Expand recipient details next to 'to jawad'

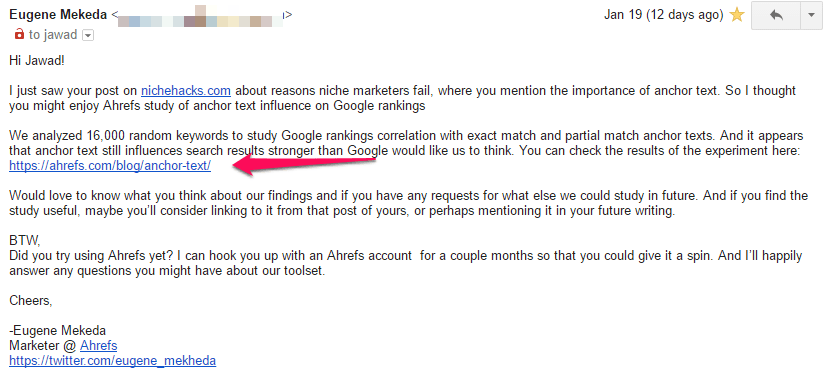coord(89,36)
